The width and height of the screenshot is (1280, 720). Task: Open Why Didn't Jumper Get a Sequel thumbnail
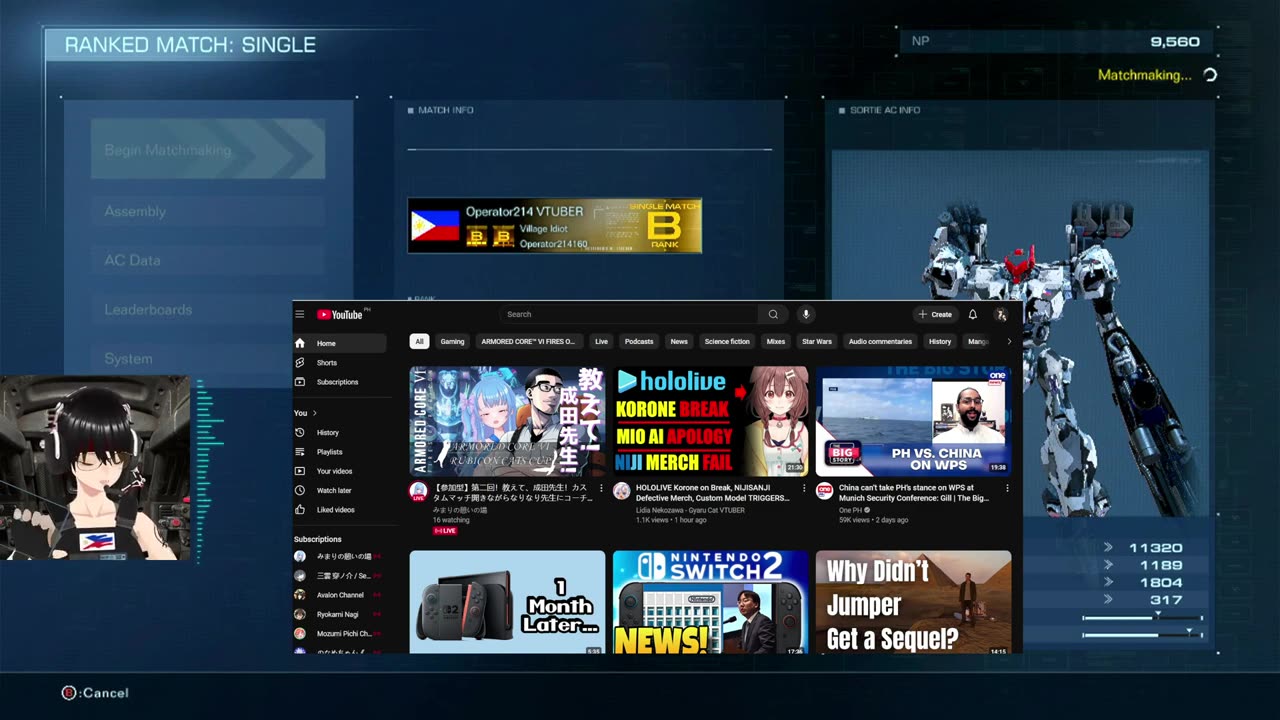point(913,602)
